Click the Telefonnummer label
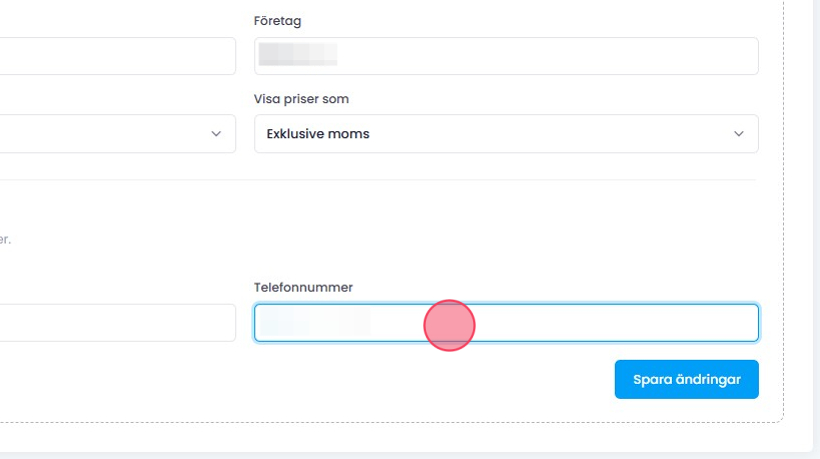 pyautogui.click(x=303, y=288)
